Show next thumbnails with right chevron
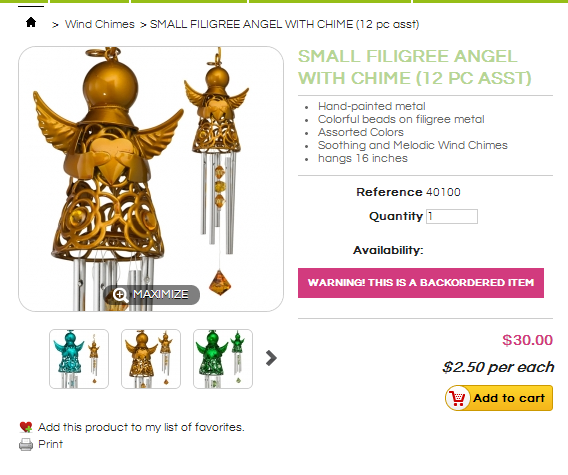This screenshot has height=475, width=568. pos(271,358)
